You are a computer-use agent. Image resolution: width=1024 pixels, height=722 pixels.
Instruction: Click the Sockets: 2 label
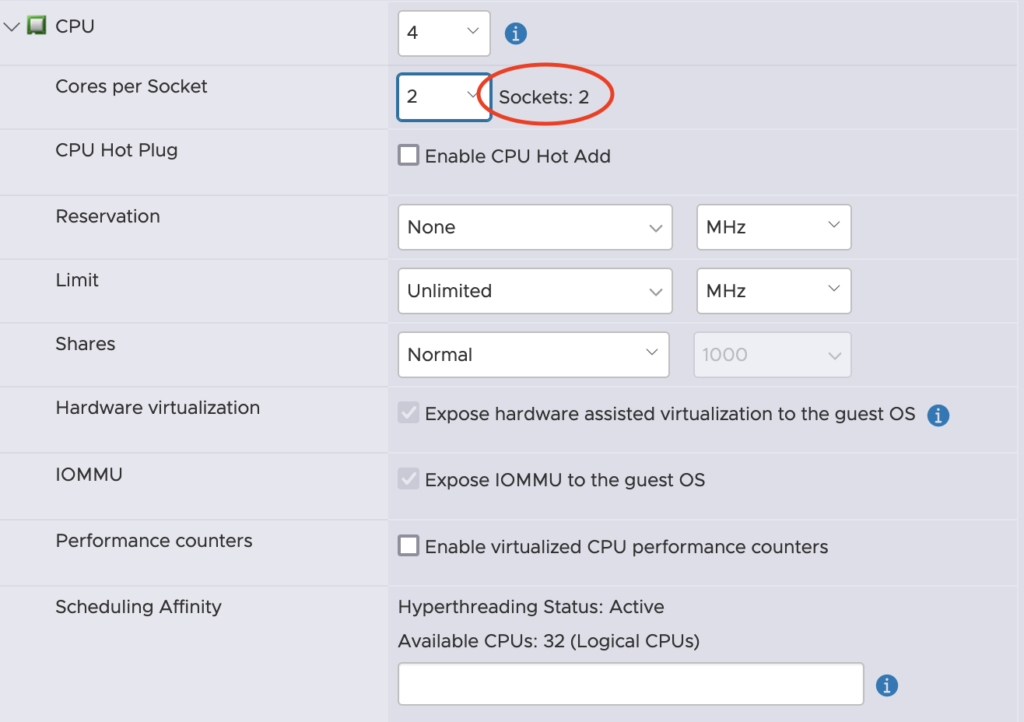click(x=544, y=98)
